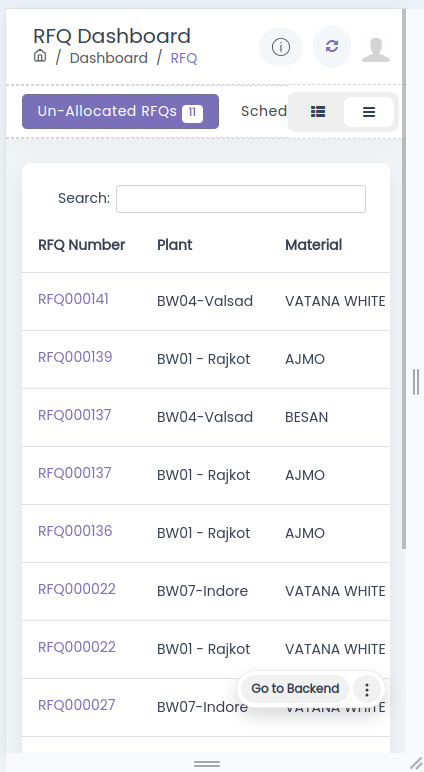The height and width of the screenshot is (772, 424).
Task: Click the vertical resize handle on right edge
Action: click(x=416, y=382)
